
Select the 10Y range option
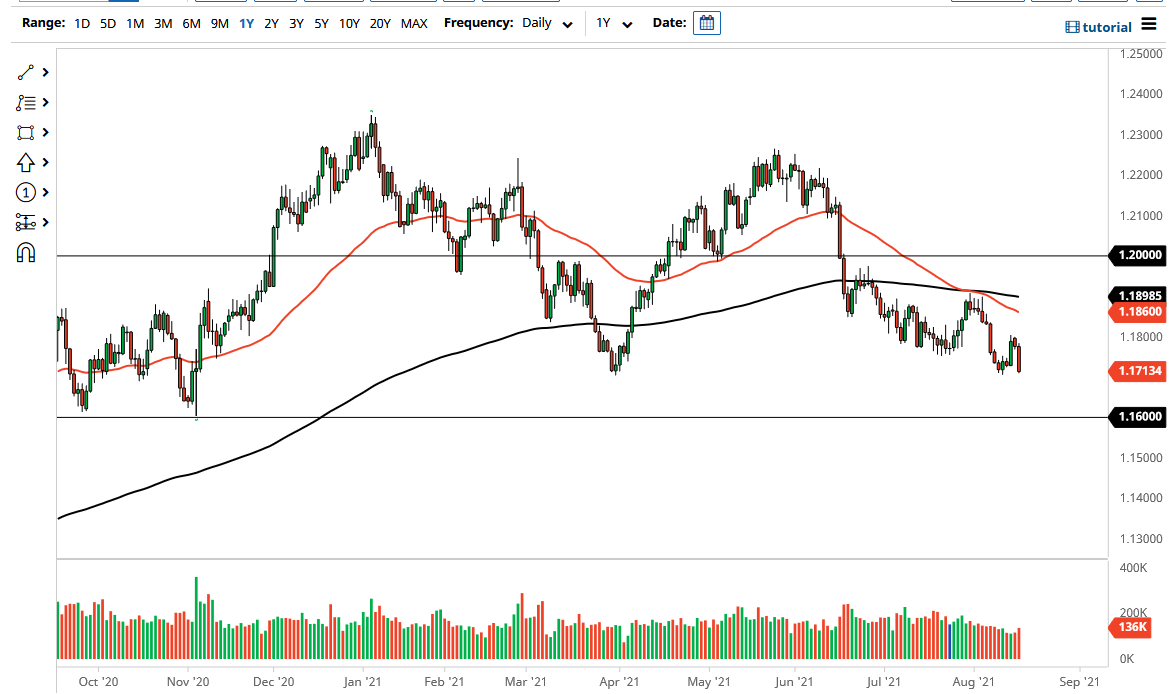(349, 23)
